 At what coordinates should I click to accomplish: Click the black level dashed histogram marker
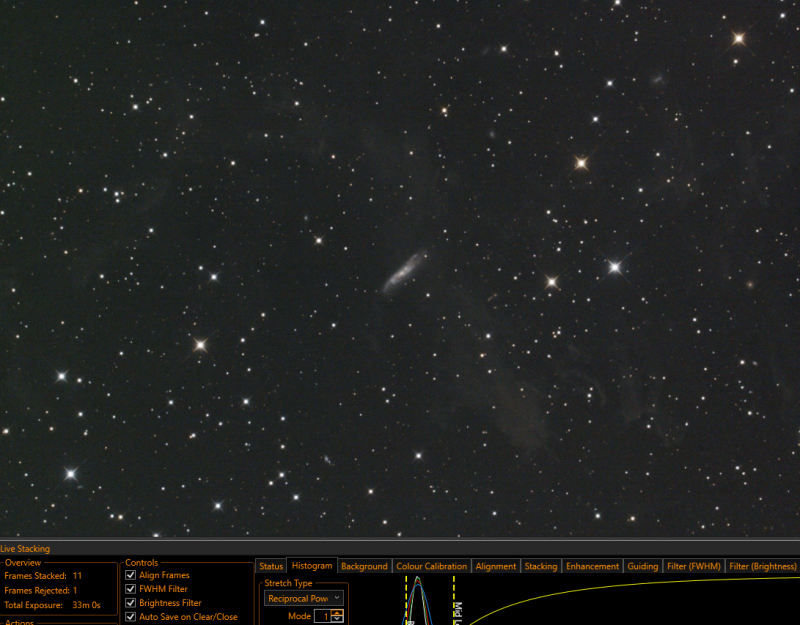point(407,600)
